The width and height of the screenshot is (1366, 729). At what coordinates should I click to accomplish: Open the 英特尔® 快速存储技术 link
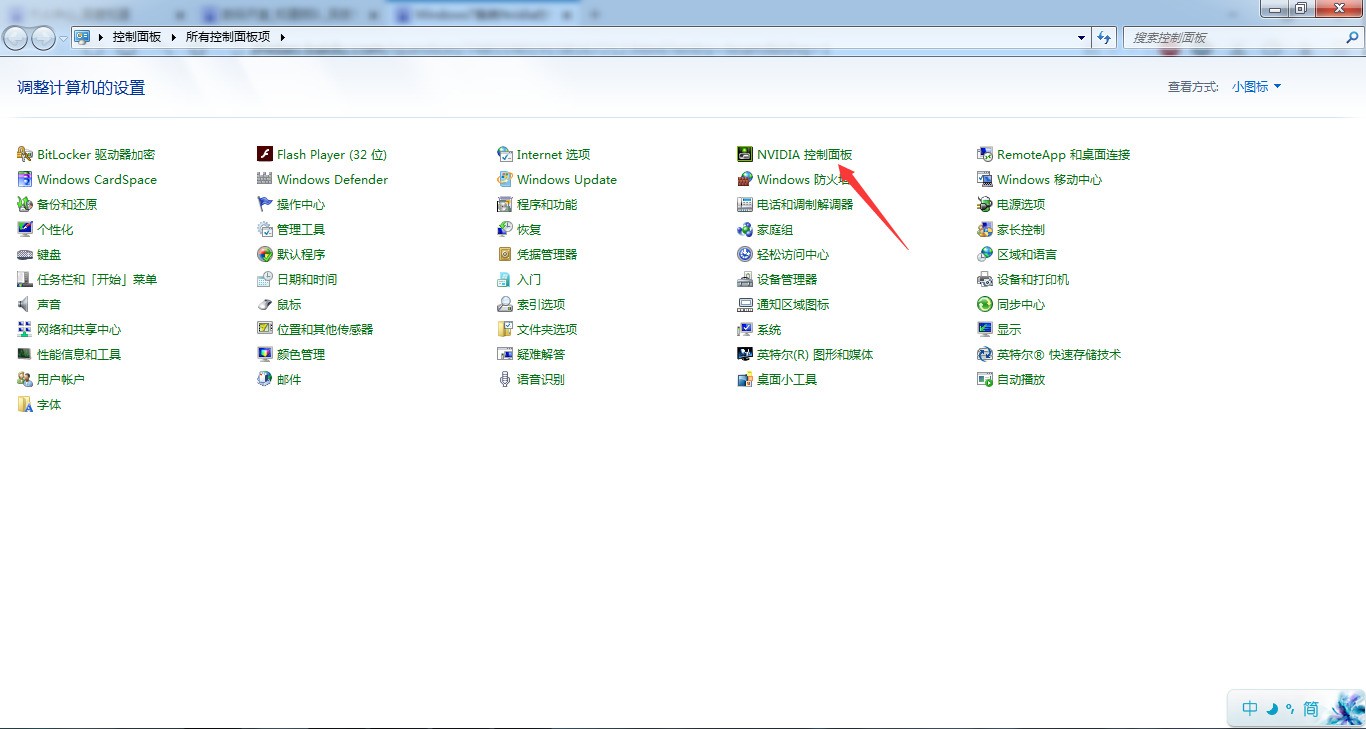pos(1059,354)
